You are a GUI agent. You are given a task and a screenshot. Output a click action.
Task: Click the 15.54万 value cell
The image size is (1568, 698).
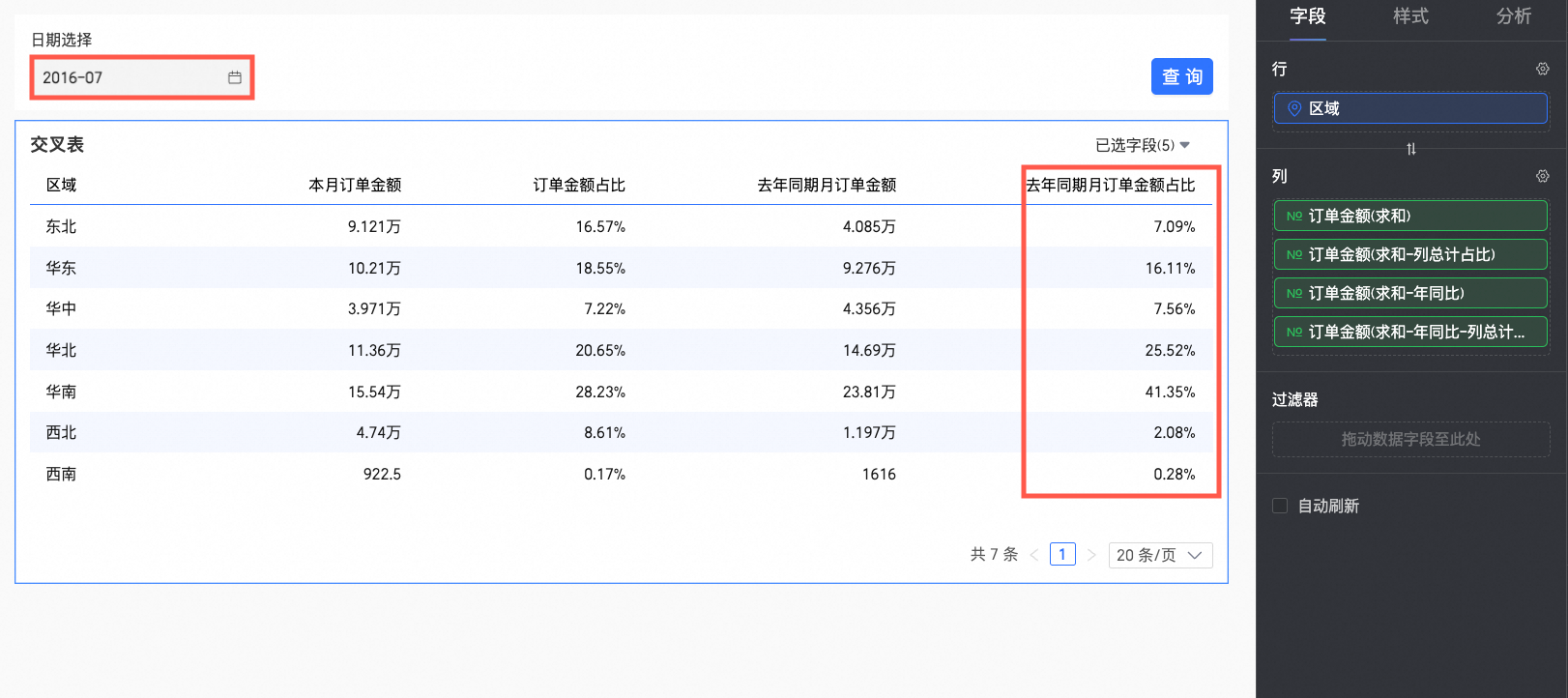pos(374,392)
